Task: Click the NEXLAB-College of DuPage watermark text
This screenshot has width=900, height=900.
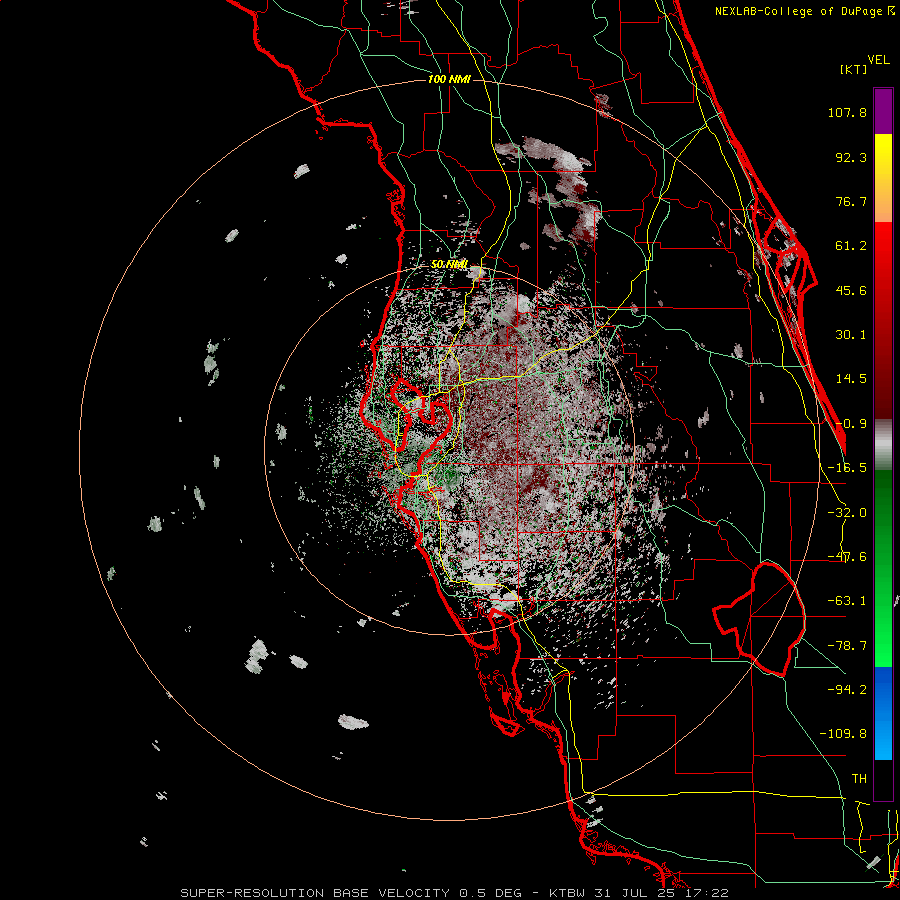Action: [804, 11]
